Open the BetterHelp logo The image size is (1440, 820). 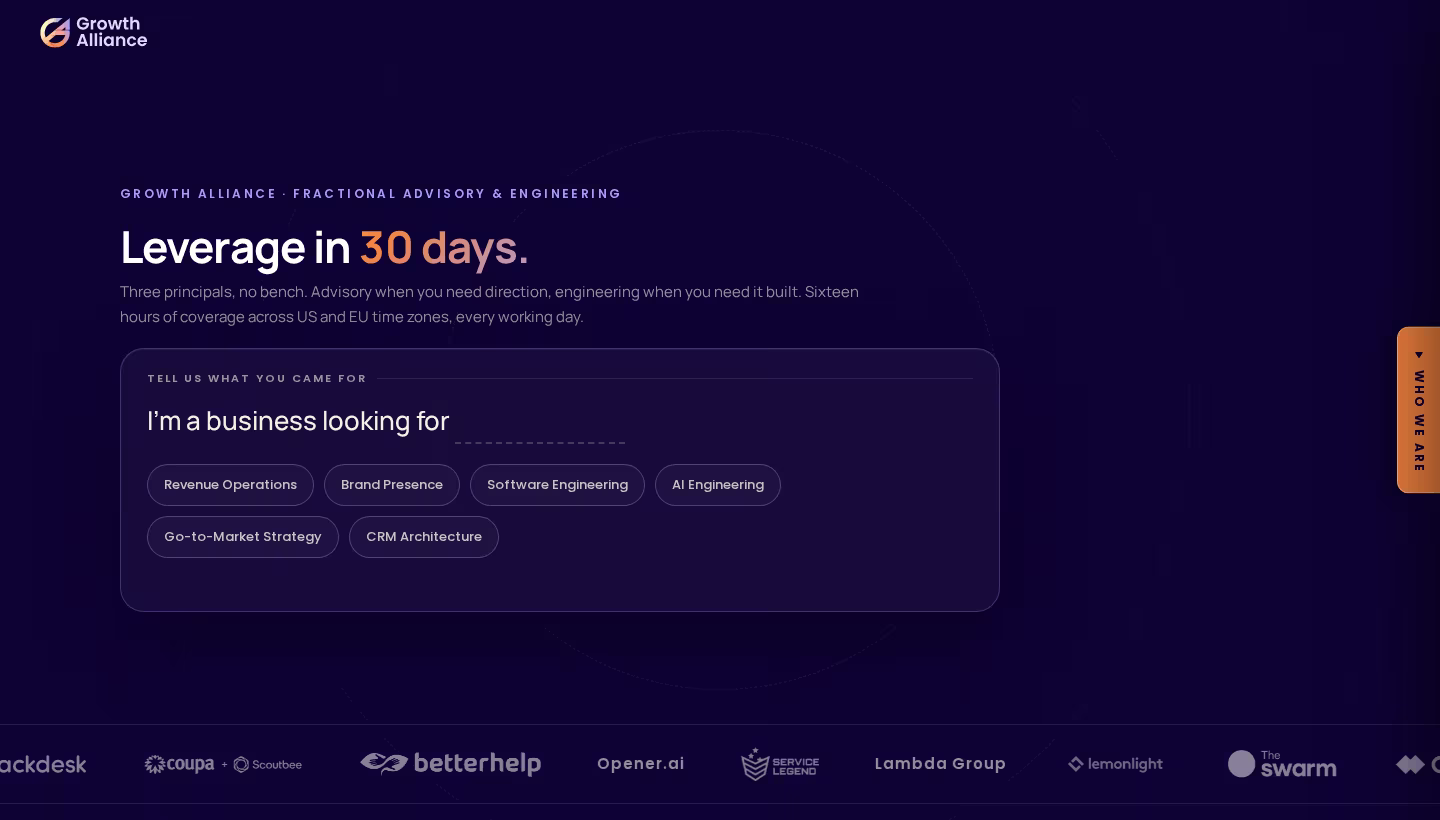(450, 764)
